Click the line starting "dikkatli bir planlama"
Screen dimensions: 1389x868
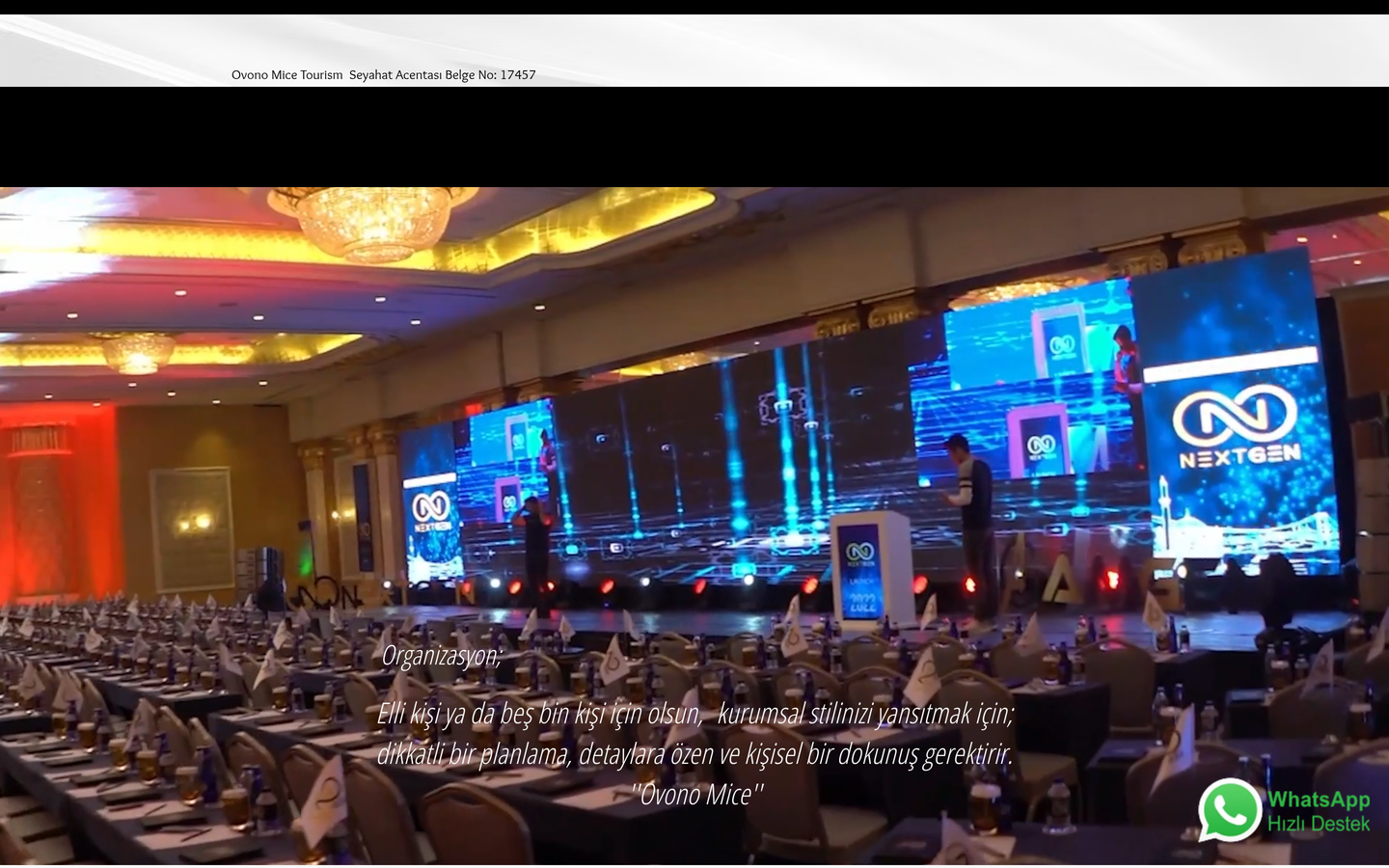click(x=695, y=753)
